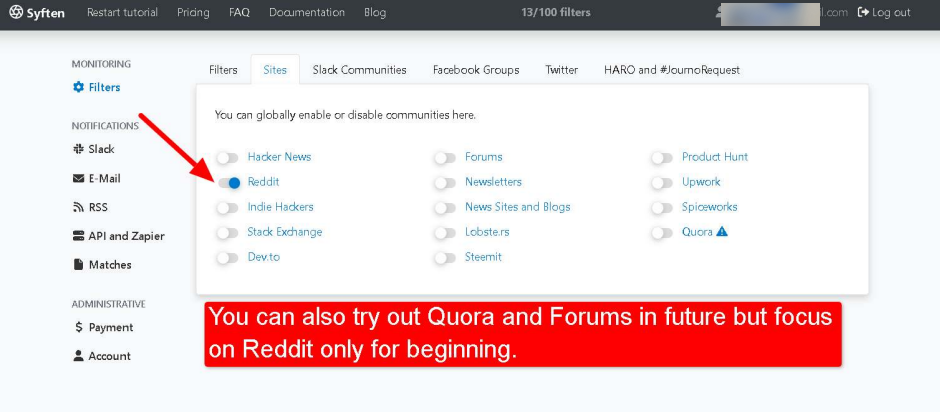Open Payment settings in sidebar
Screen dimensions: 940x412
point(104,327)
